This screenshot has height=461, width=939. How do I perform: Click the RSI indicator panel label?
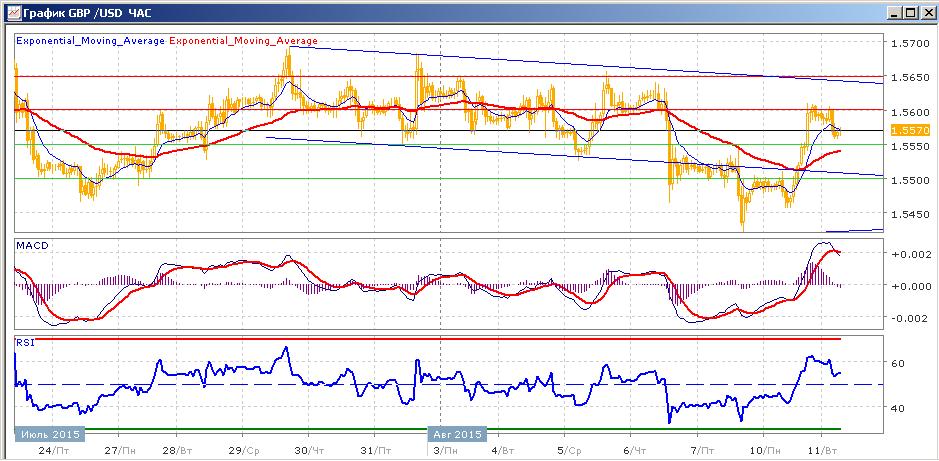[24, 343]
